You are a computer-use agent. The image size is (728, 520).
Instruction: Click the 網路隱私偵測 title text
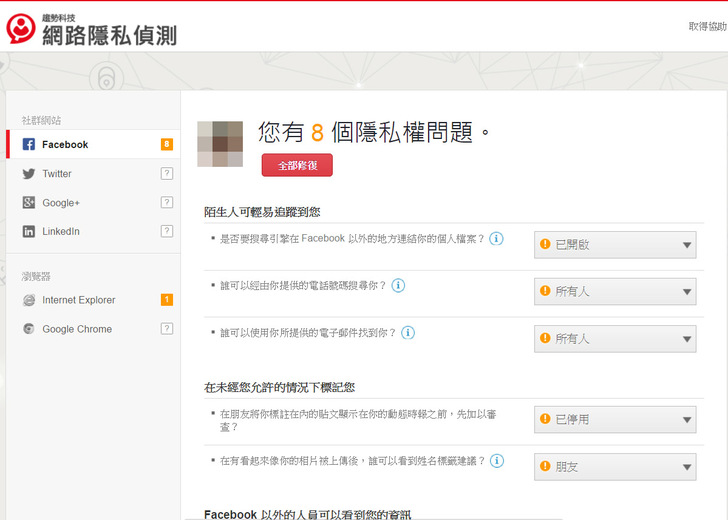pyautogui.click(x=110, y=35)
